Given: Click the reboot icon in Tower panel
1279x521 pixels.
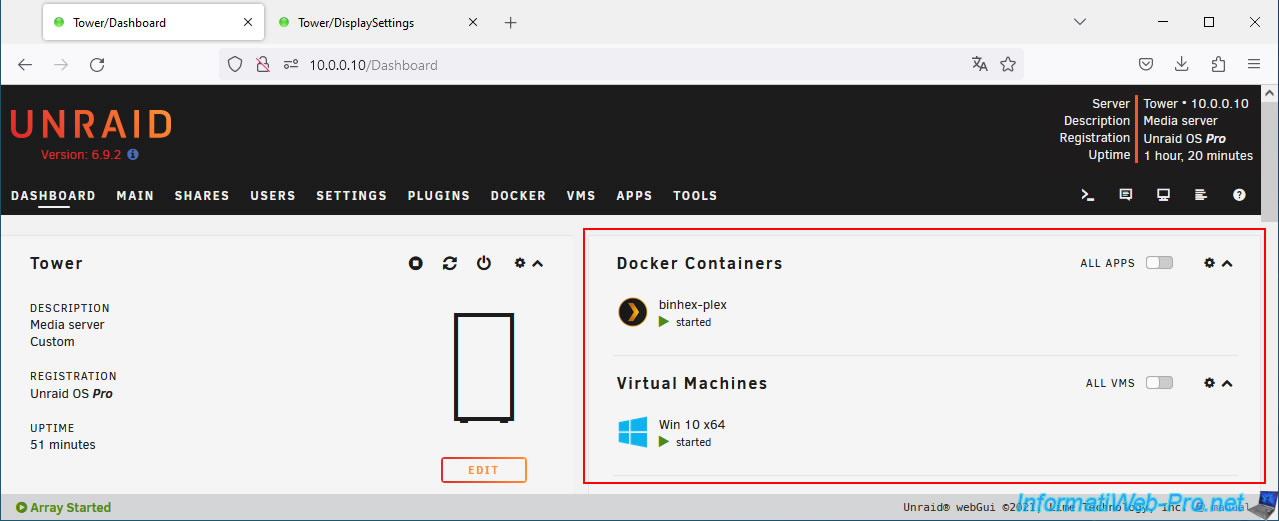Looking at the screenshot, I should pos(450,263).
